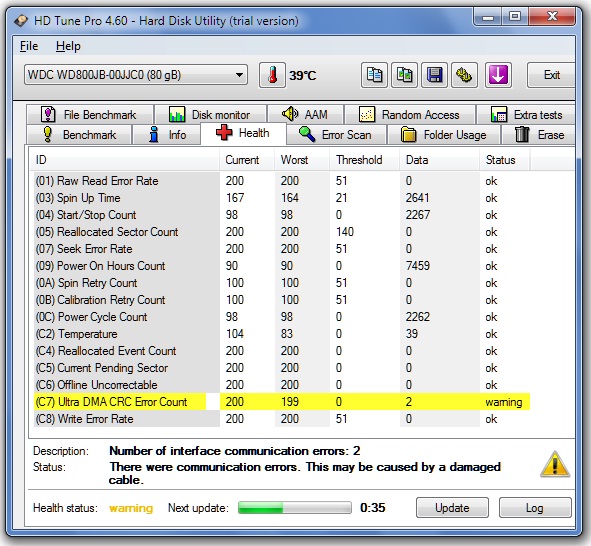Select the Health tab
This screenshot has height=546, width=591.
[x=243, y=133]
